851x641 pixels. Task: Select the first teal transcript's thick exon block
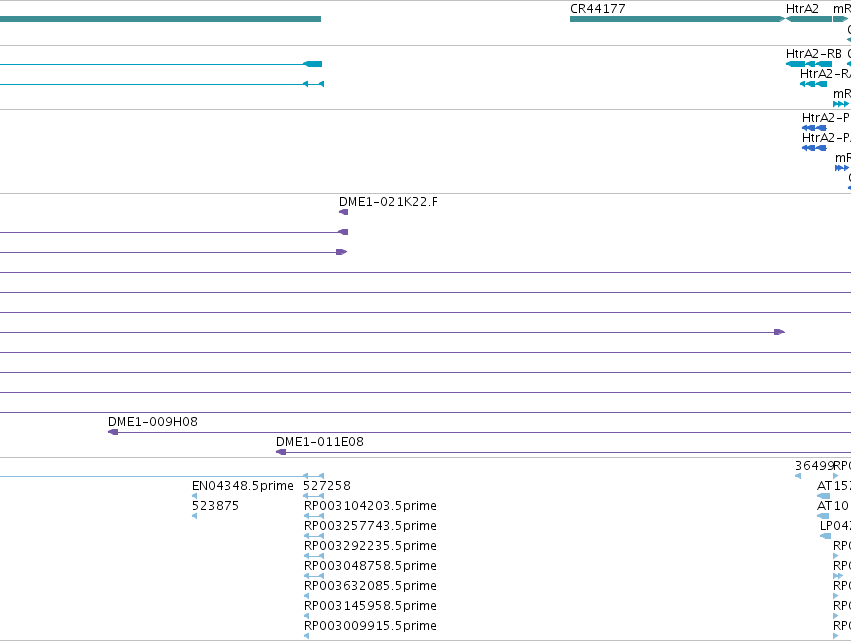tap(313, 64)
